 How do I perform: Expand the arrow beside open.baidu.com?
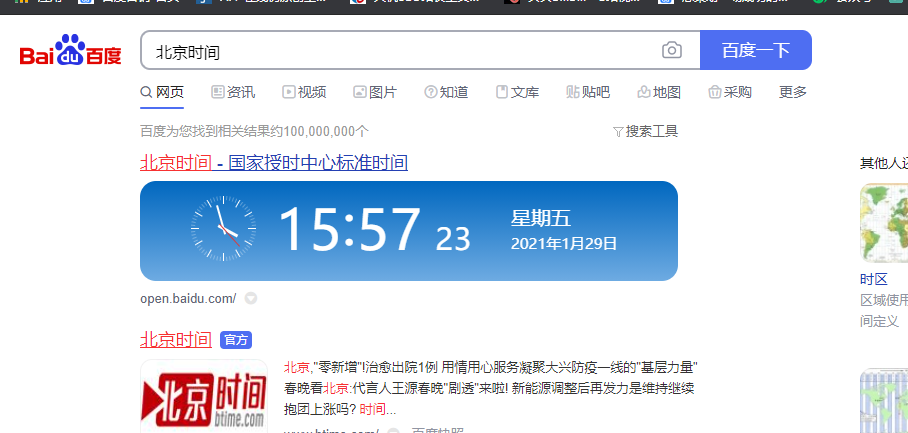coord(251,298)
